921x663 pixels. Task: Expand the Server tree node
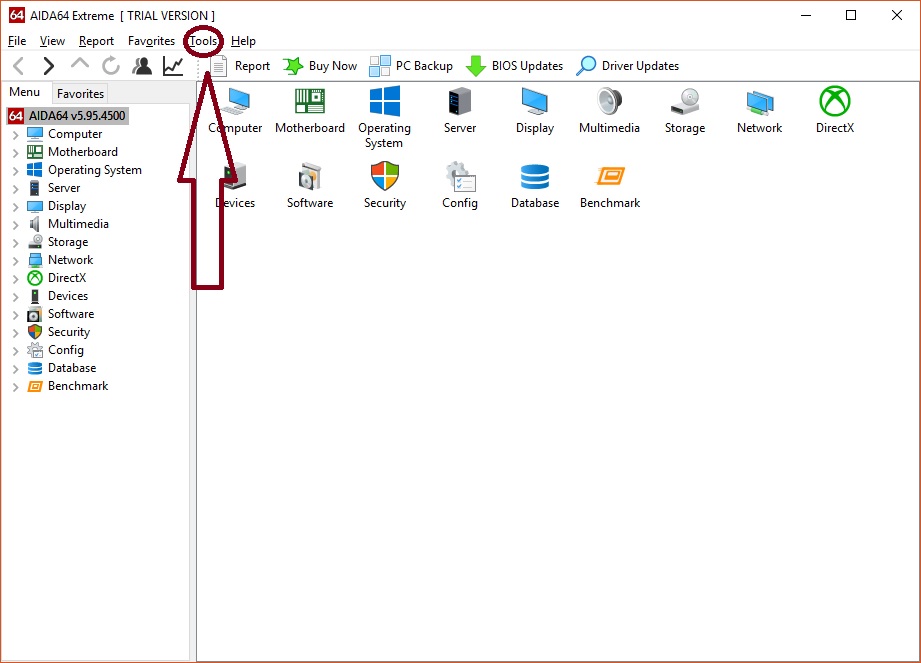tap(16, 189)
